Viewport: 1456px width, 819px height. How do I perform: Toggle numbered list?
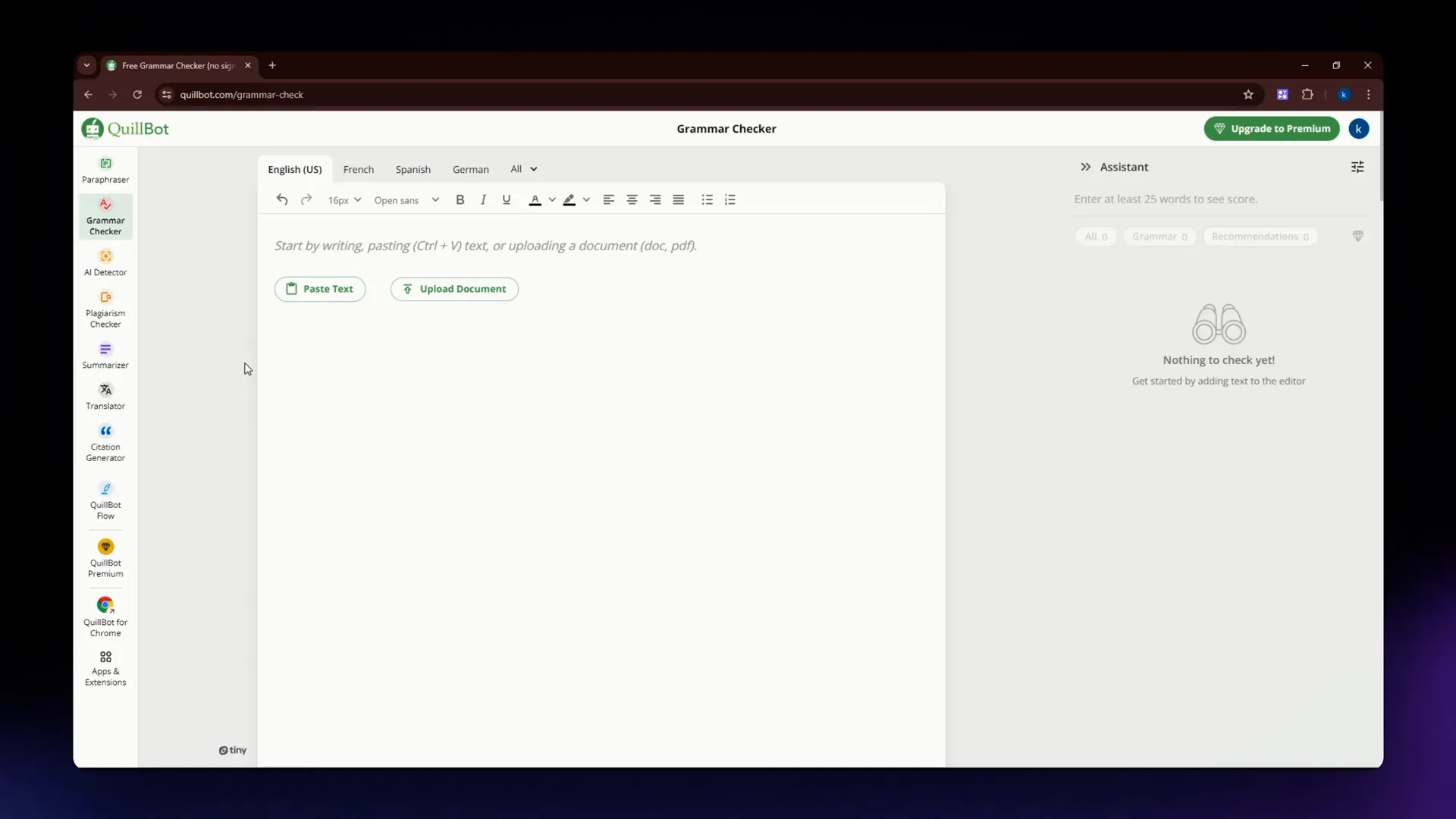pyautogui.click(x=730, y=199)
